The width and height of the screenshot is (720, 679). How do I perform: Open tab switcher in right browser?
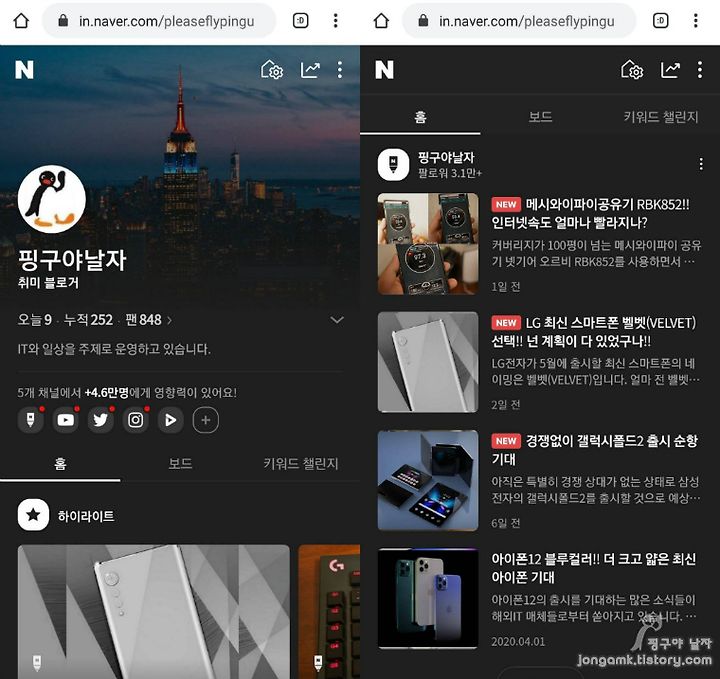pyautogui.click(x=661, y=21)
